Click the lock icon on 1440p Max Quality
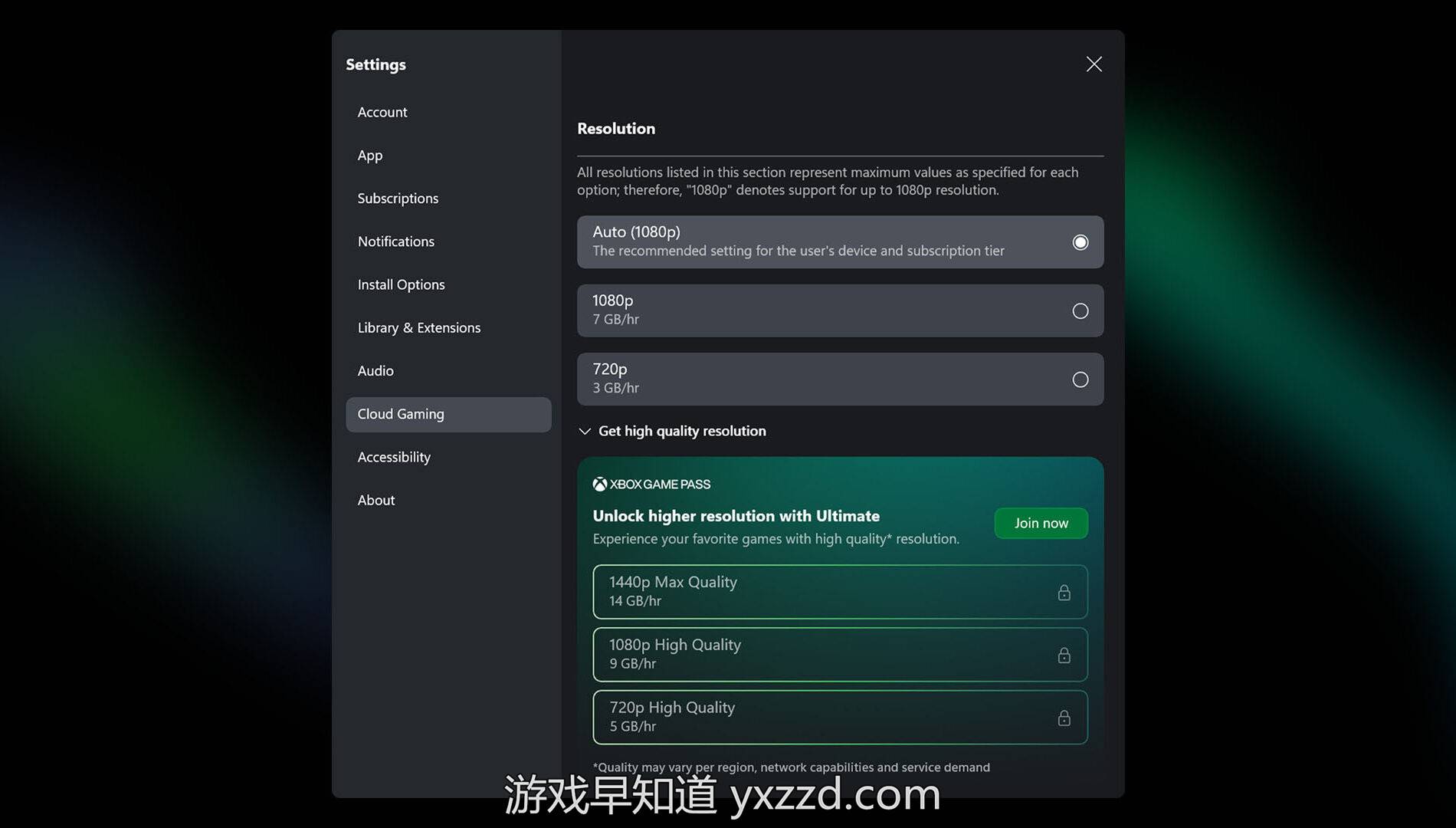The width and height of the screenshot is (1456, 828). coord(1064,592)
